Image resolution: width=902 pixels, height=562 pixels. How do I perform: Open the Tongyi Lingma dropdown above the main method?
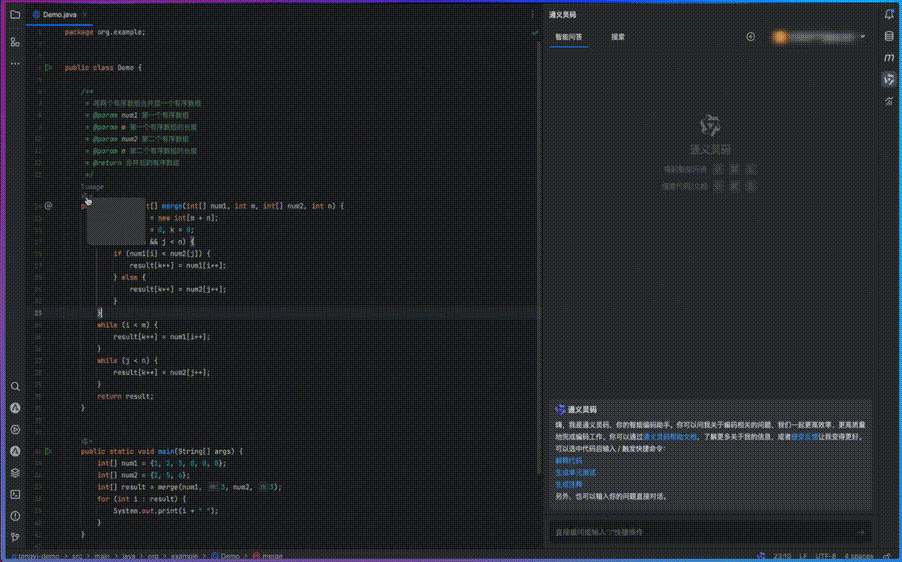click(87, 441)
